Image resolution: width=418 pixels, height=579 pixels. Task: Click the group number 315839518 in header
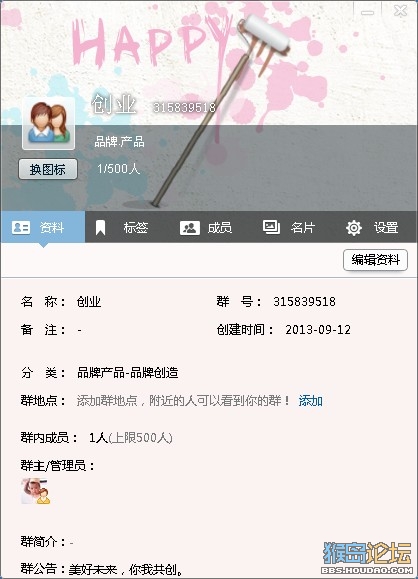coord(184,107)
